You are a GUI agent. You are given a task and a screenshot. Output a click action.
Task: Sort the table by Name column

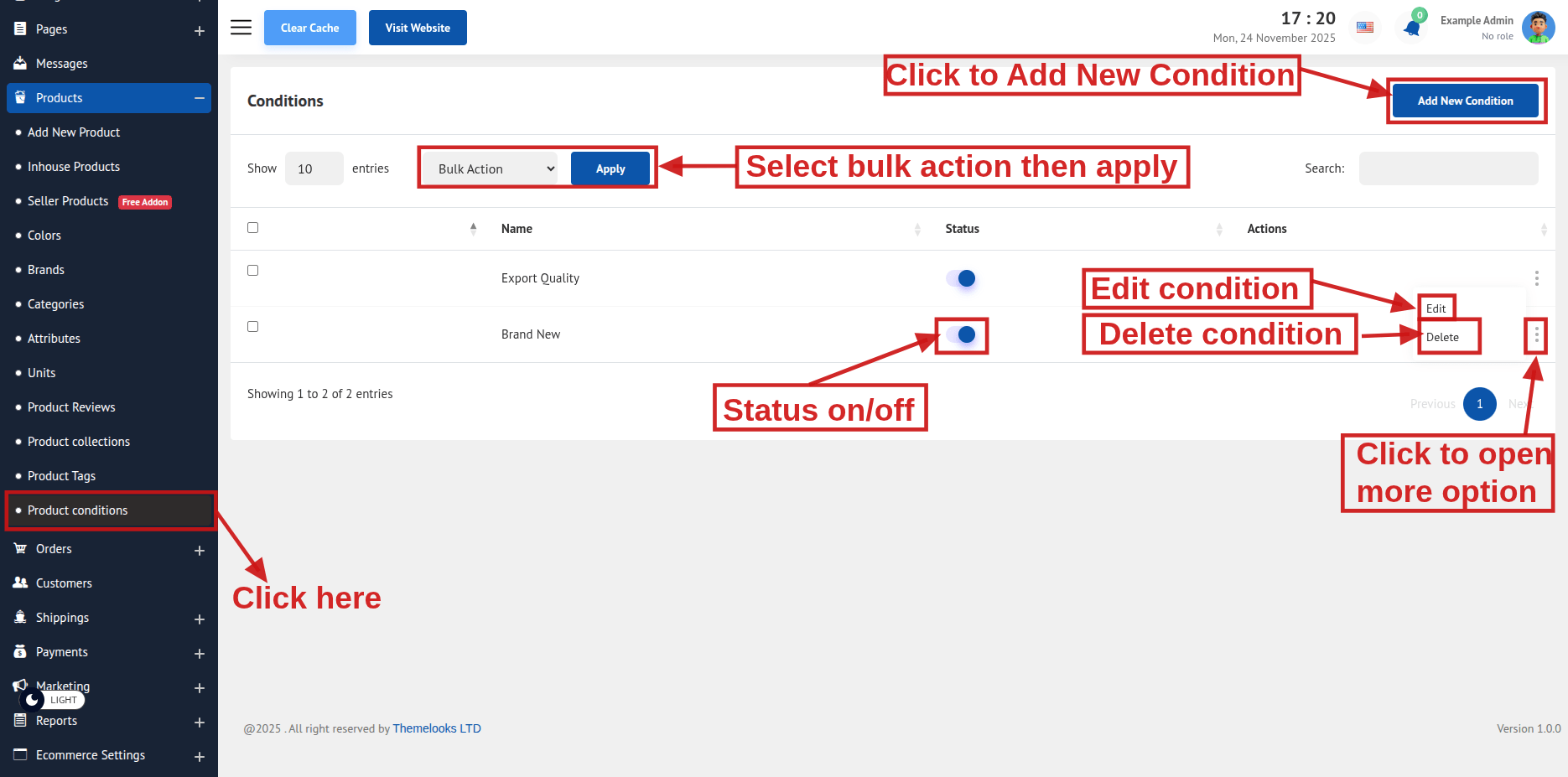(517, 229)
